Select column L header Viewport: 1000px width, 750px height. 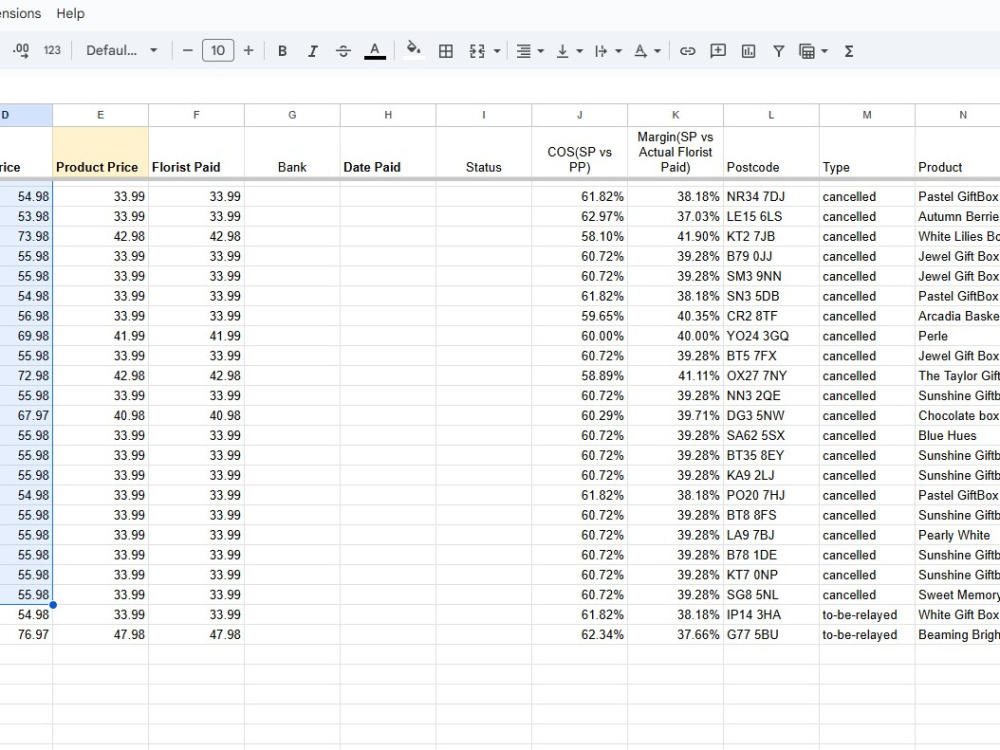pyautogui.click(x=771, y=115)
